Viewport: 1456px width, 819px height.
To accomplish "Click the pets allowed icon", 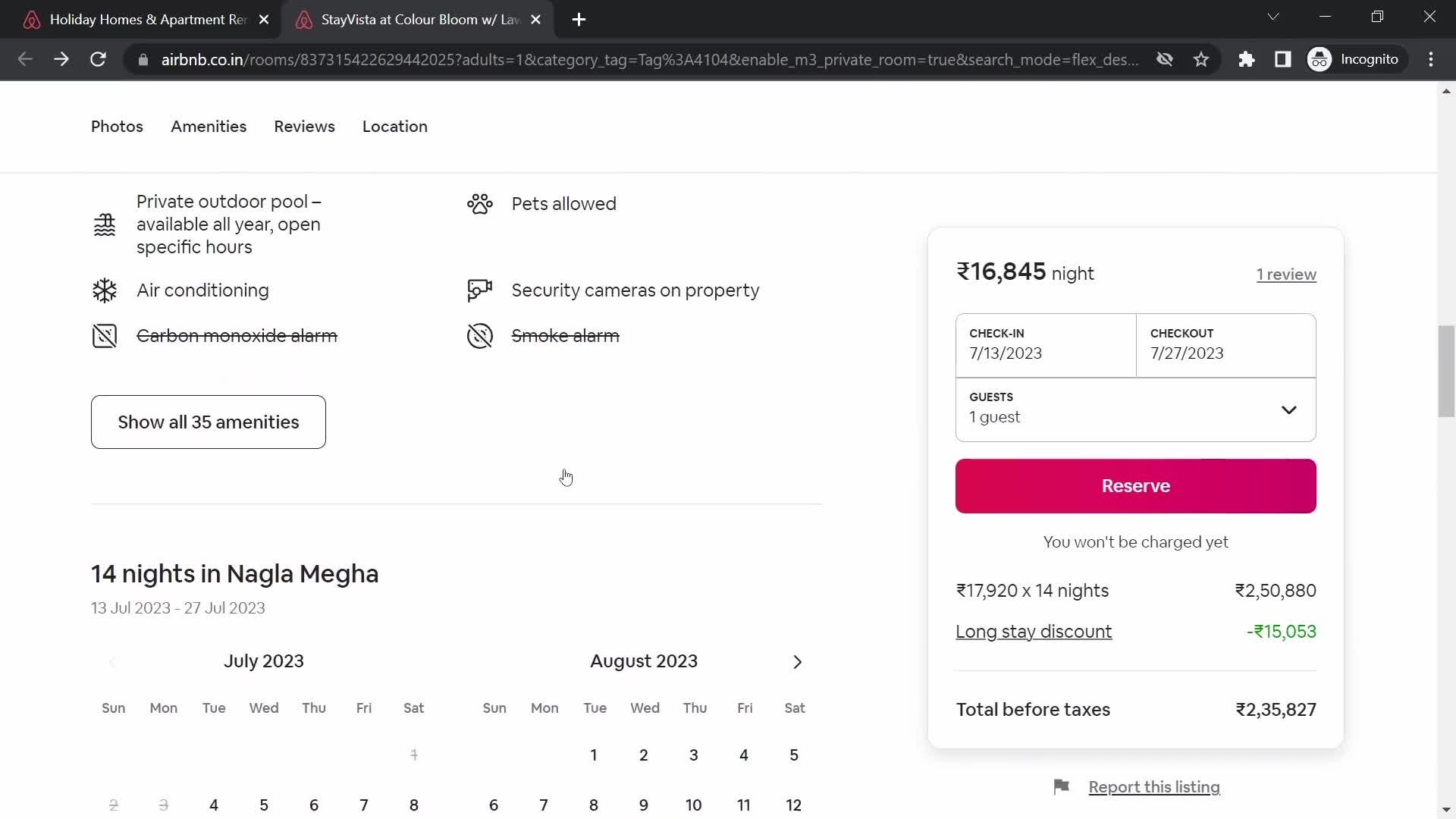I will [x=481, y=204].
